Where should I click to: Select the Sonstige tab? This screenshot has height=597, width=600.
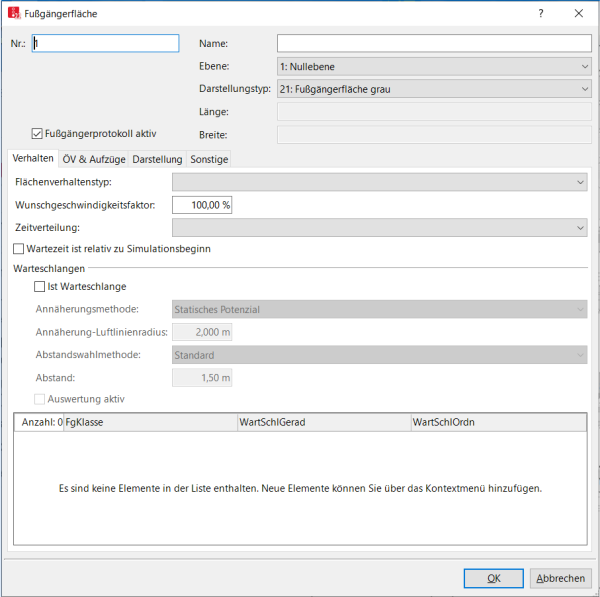point(209,159)
